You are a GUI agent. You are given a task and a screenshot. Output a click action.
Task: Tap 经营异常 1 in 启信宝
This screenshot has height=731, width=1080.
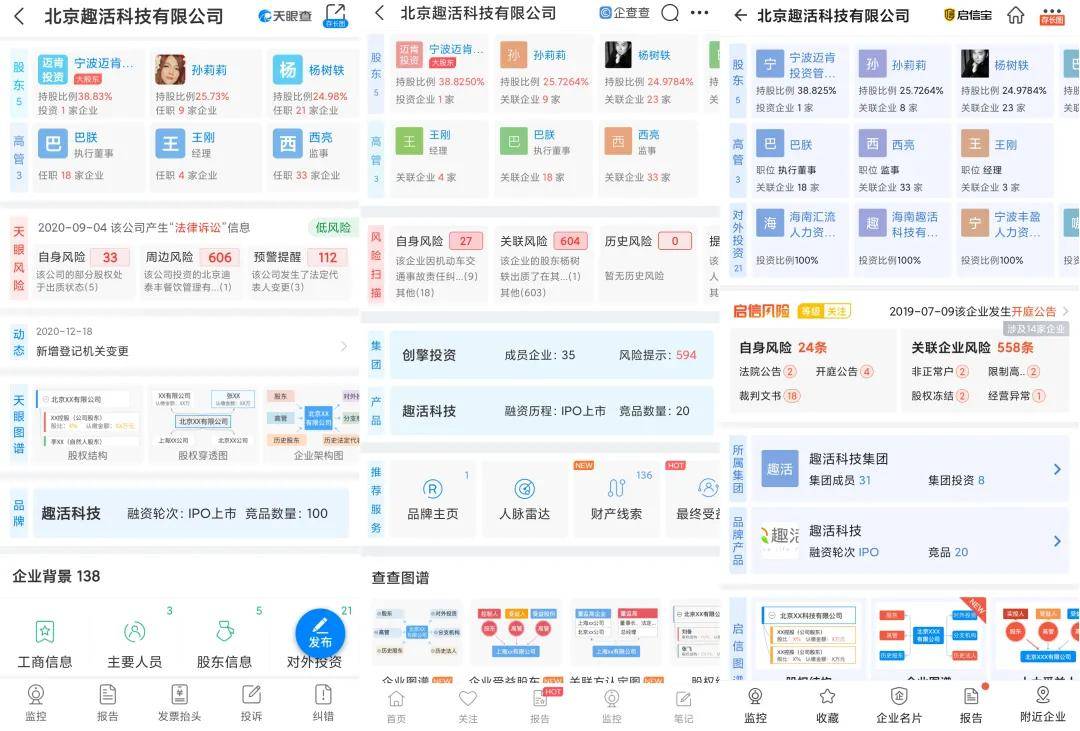point(1017,395)
